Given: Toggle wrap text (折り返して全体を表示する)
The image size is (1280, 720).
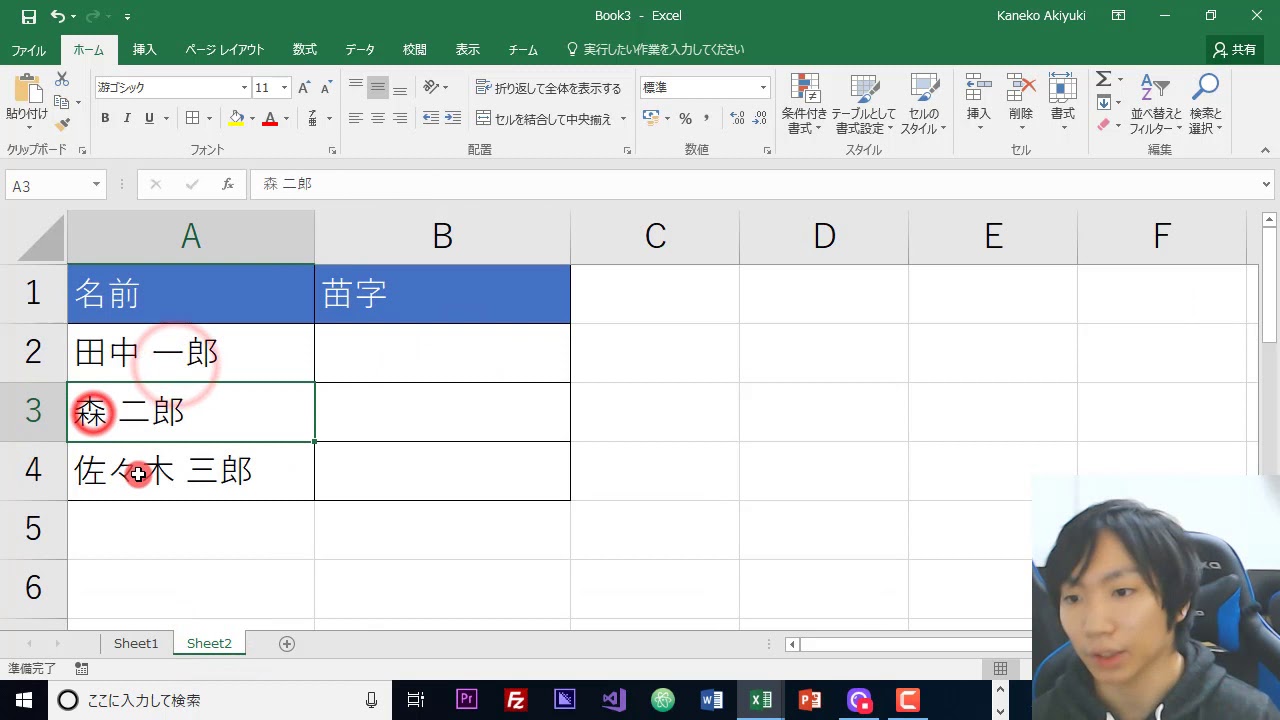Looking at the screenshot, I should click(548, 88).
